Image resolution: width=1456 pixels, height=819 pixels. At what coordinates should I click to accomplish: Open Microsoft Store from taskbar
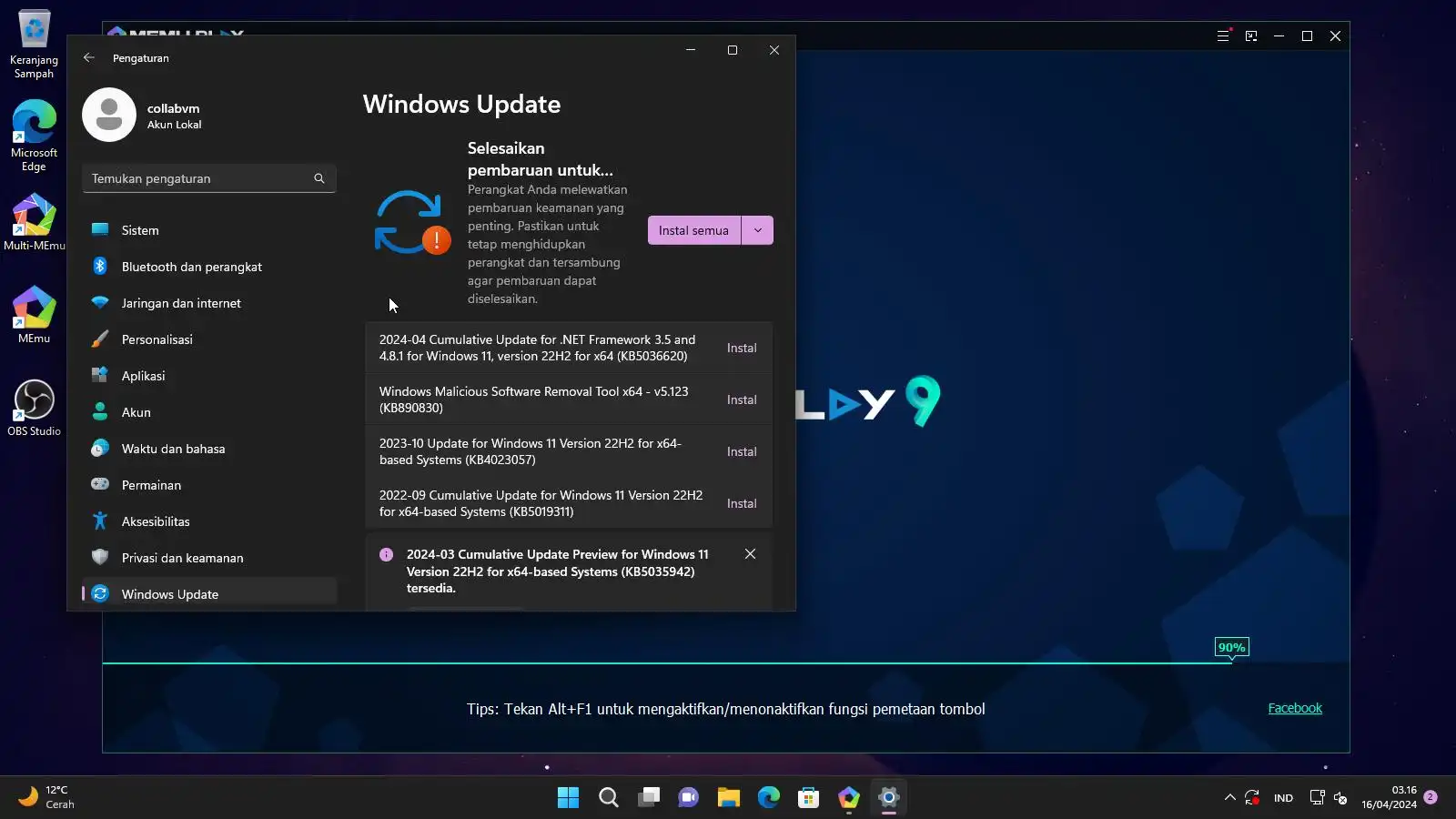tap(809, 798)
